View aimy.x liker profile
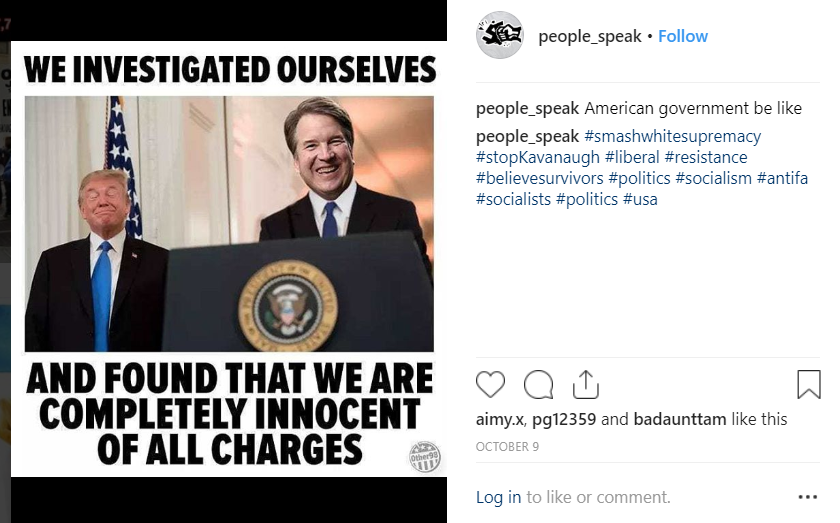 tap(501, 419)
